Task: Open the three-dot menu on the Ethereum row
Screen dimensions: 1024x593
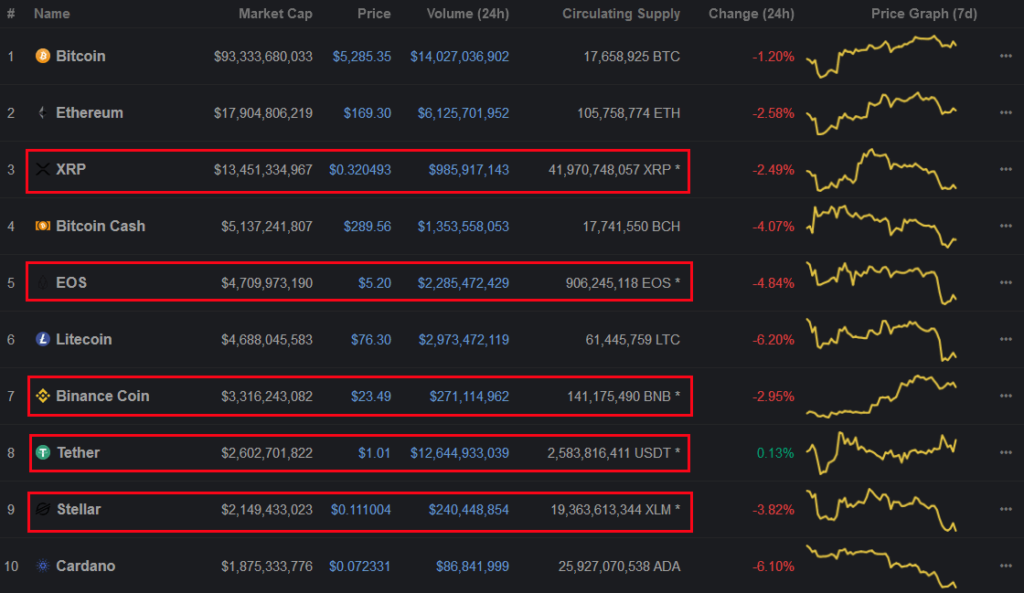Action: click(x=1006, y=113)
